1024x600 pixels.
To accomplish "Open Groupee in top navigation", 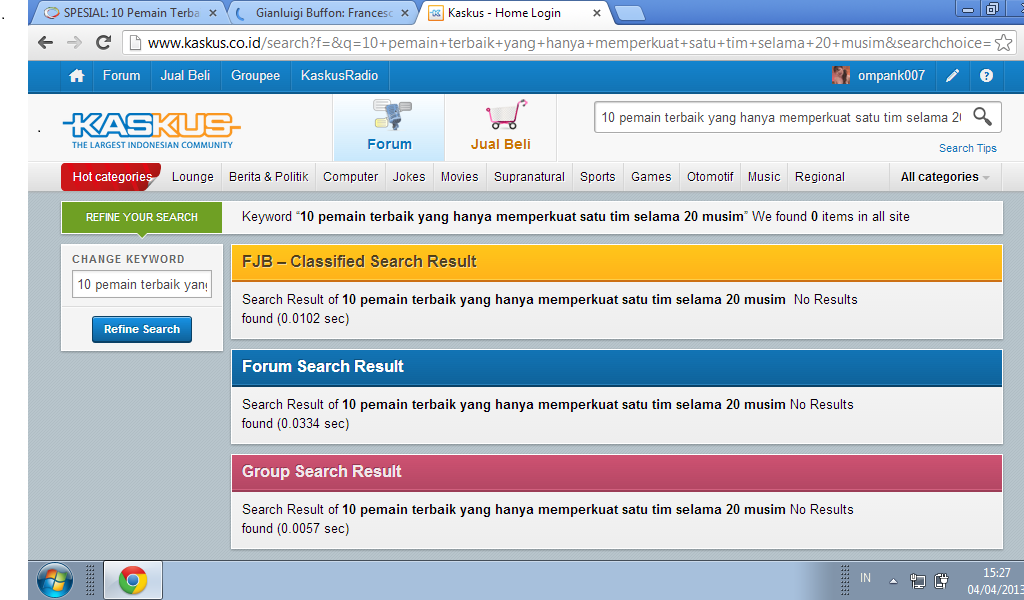I will tap(255, 76).
